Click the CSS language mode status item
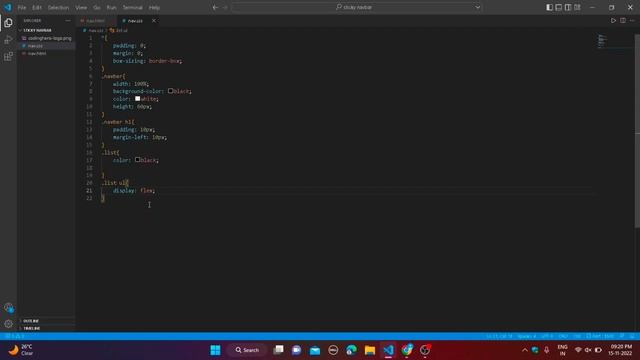The image size is (640, 360). coord(577,336)
